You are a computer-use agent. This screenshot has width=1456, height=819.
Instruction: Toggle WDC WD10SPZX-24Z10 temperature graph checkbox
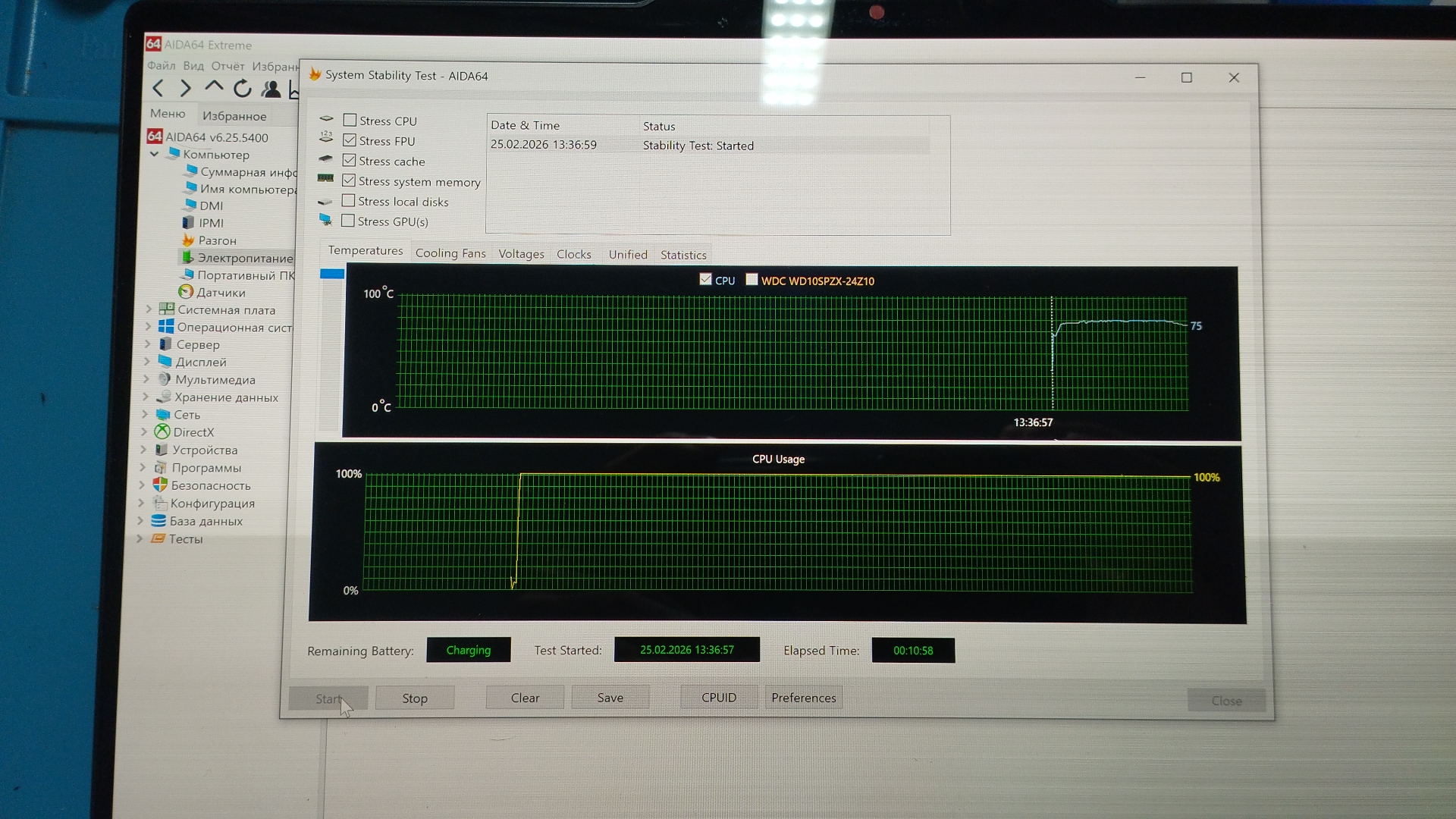pyautogui.click(x=752, y=280)
